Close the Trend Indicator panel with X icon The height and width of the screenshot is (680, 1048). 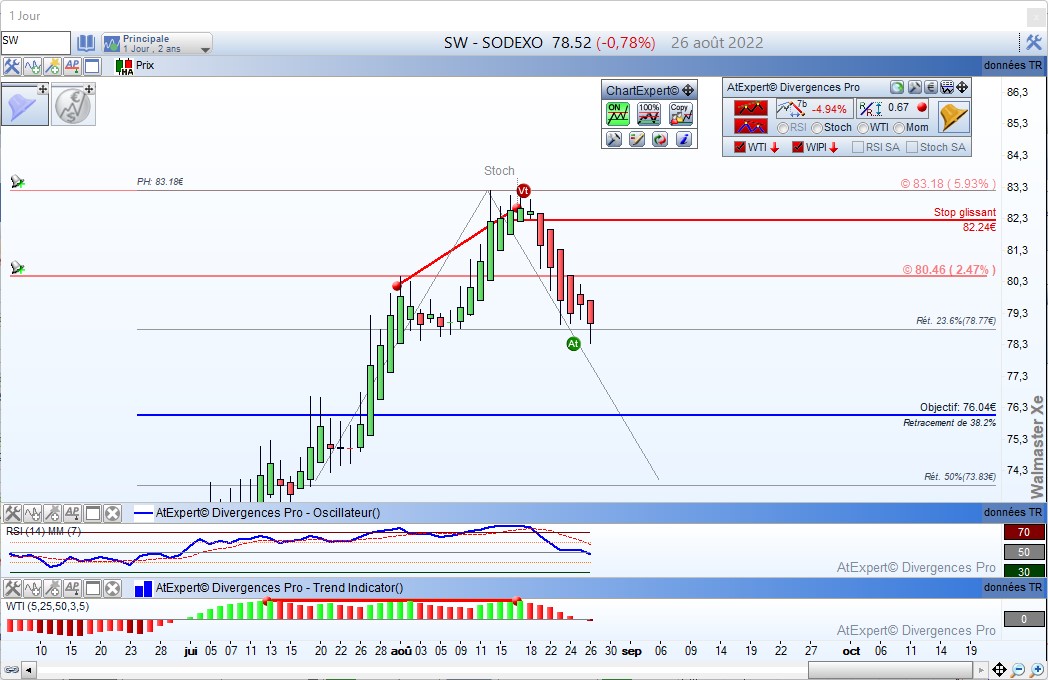[112, 588]
